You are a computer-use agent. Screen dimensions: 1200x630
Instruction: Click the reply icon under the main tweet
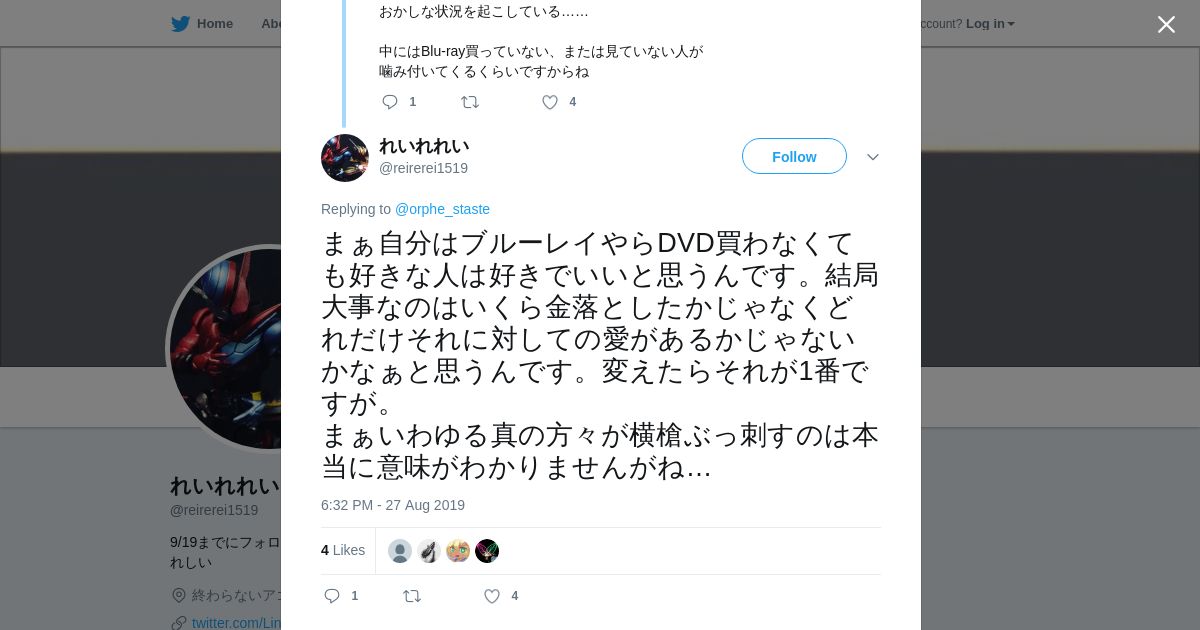point(332,596)
